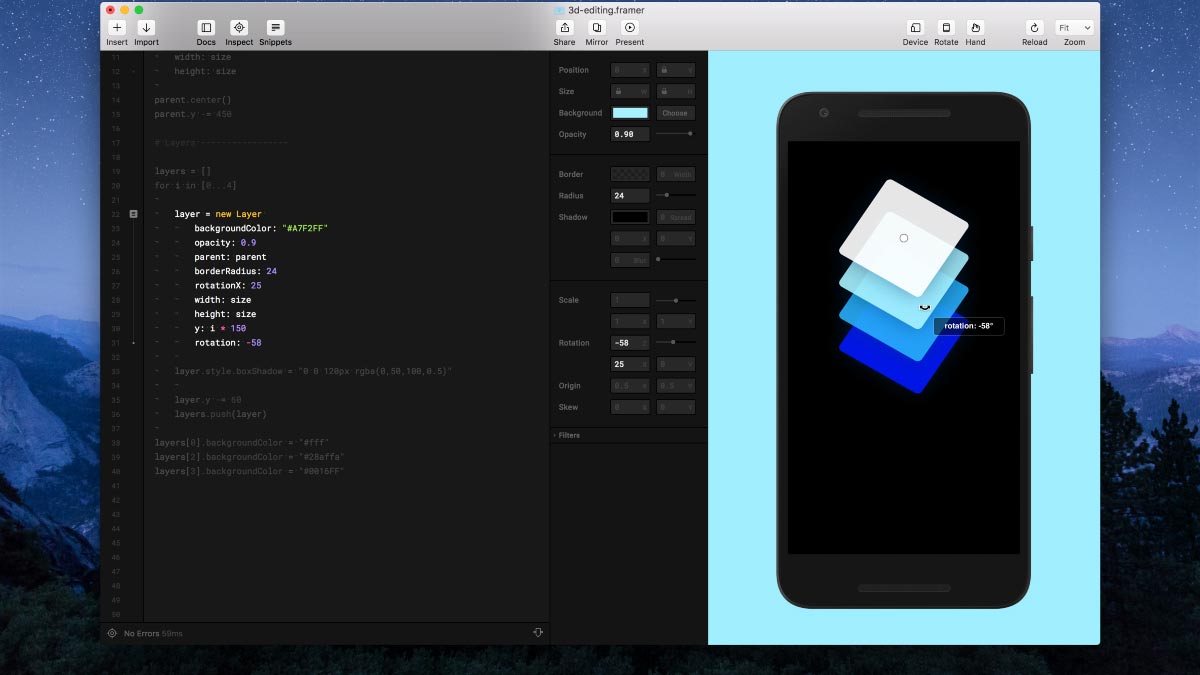Image resolution: width=1200 pixels, height=675 pixels.
Task: Click the black Shadow color swatch
Action: (x=630, y=217)
